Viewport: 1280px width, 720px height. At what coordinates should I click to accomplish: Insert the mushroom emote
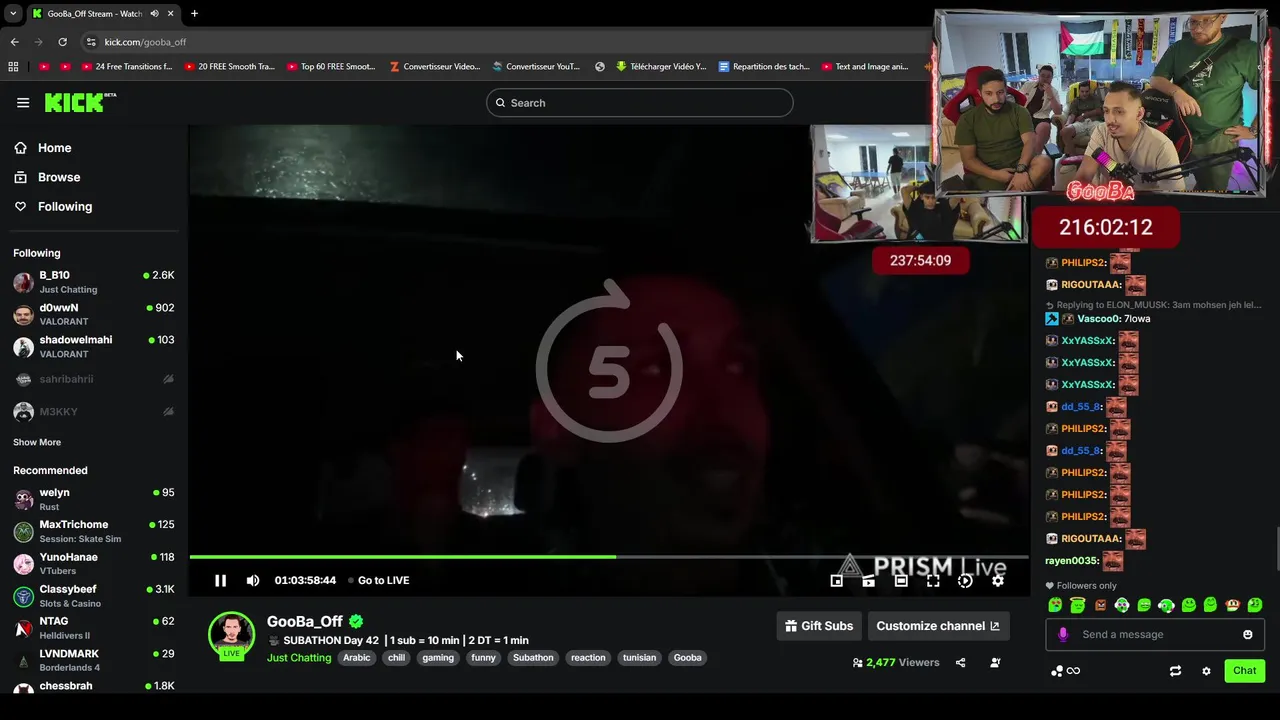(x=1233, y=605)
